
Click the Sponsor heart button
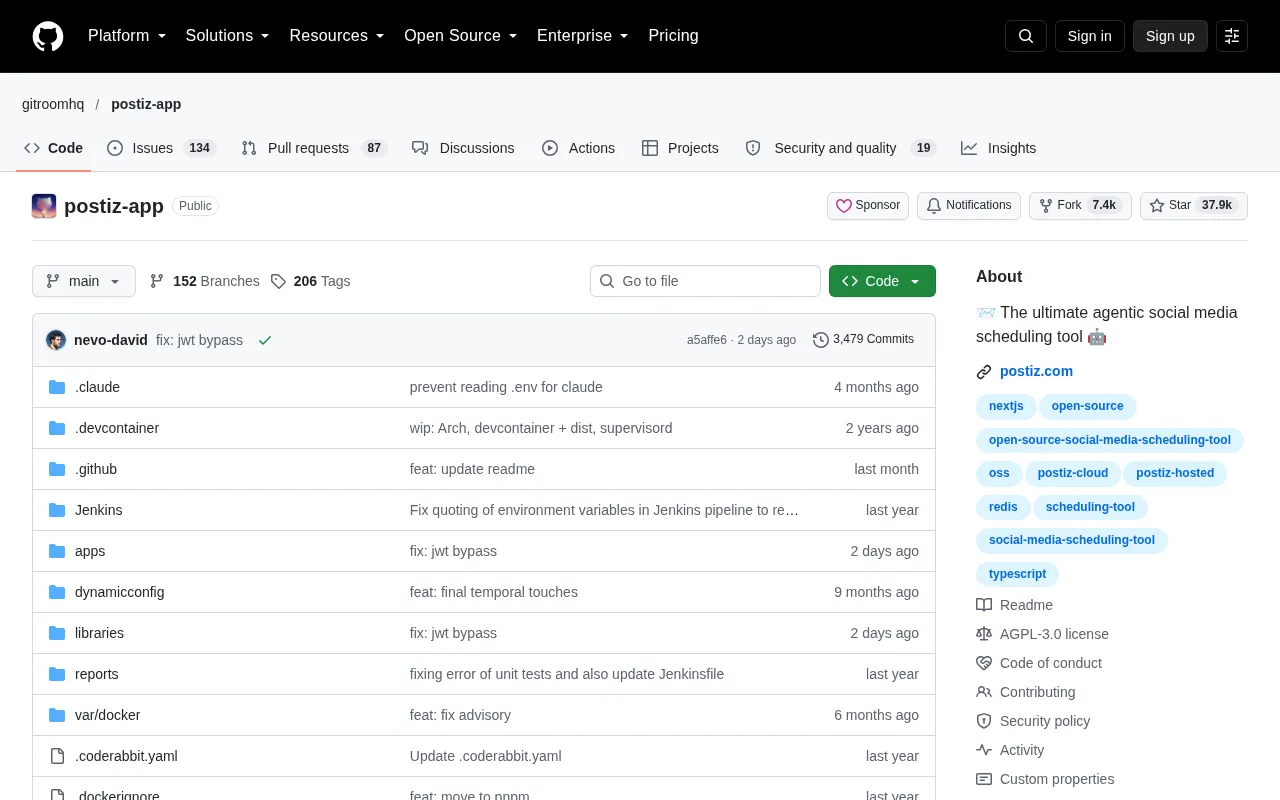click(868, 206)
